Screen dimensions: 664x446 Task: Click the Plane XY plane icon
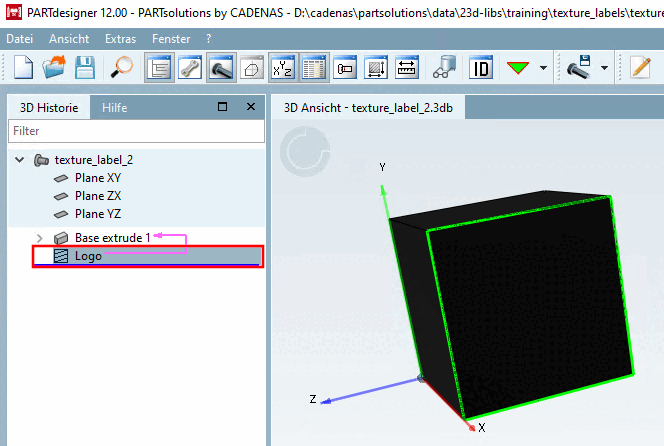pyautogui.click(x=61, y=178)
